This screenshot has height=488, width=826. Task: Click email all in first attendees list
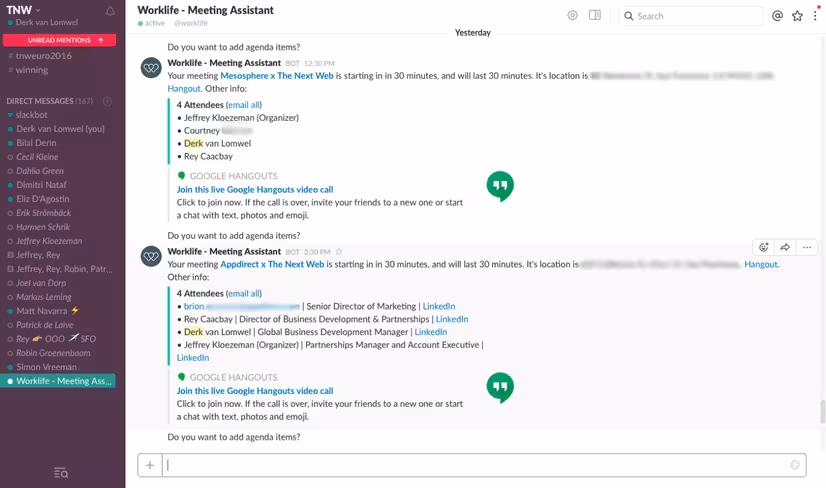(243, 105)
